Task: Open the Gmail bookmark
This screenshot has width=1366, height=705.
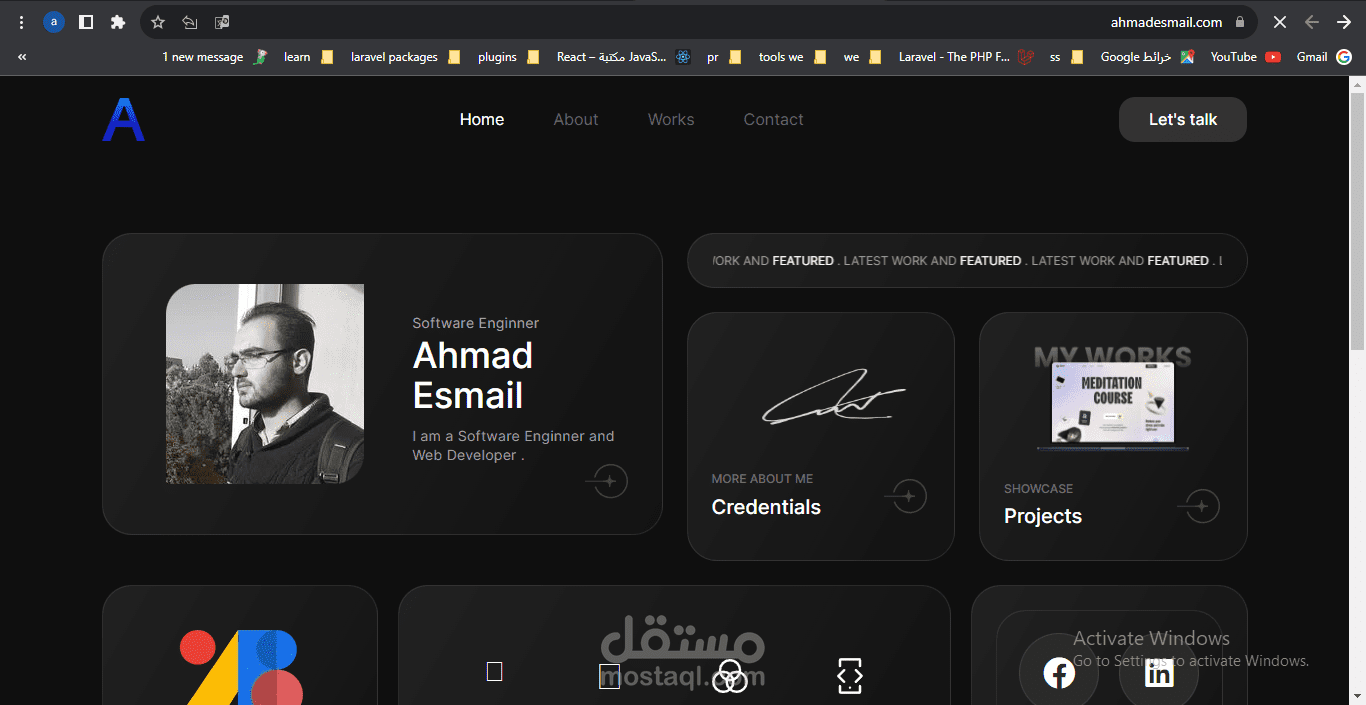Action: (x=1325, y=57)
